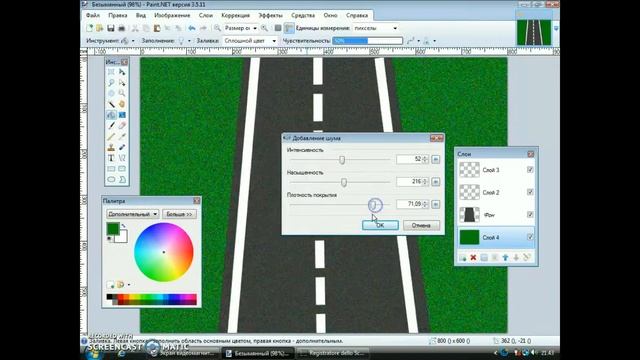This screenshot has height=360, width=640.
Task: Click the Save icon in toolbar
Action: point(111,28)
